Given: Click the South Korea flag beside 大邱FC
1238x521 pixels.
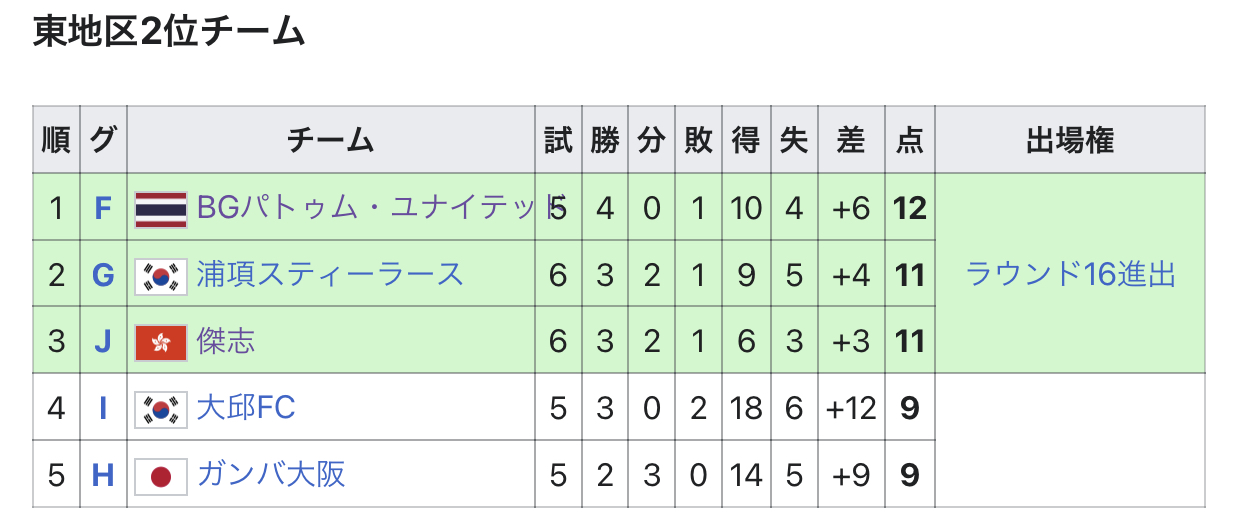Looking at the screenshot, I should pos(161,409).
